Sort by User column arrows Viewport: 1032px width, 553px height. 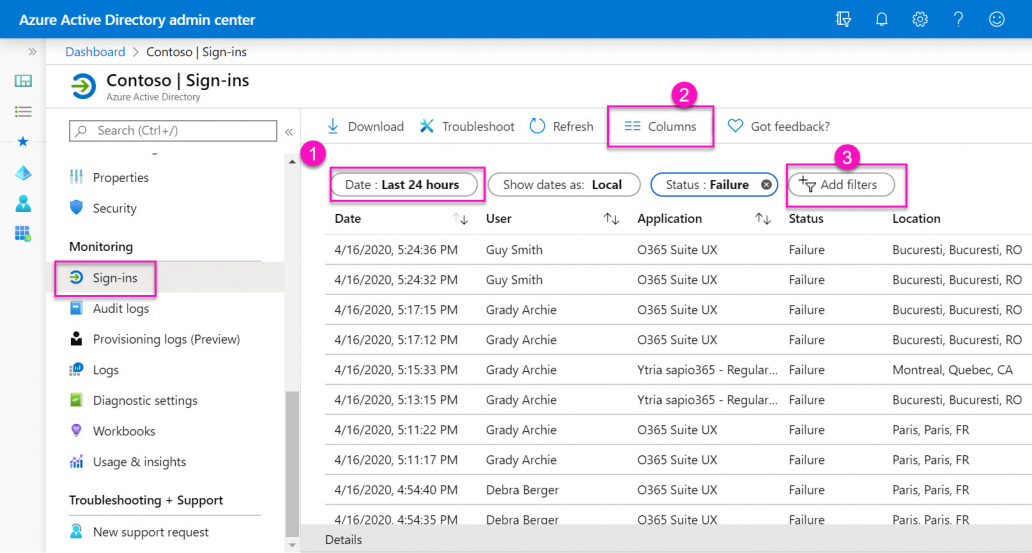611,219
